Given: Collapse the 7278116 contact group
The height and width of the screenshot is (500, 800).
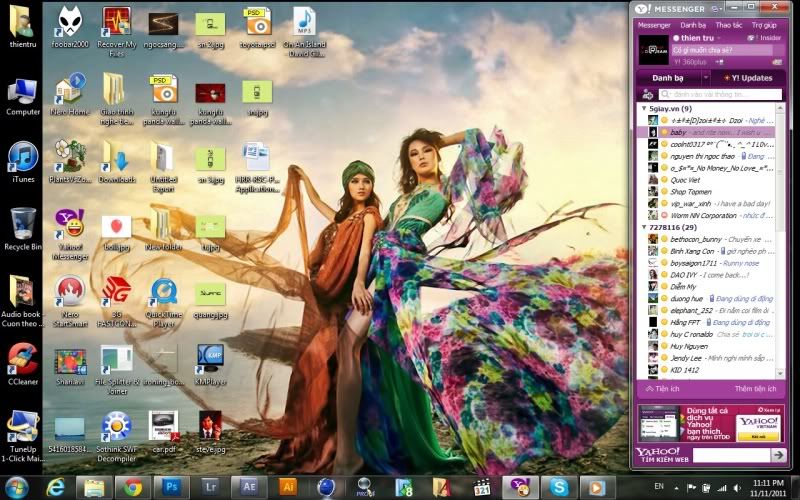Looking at the screenshot, I should 644,228.
